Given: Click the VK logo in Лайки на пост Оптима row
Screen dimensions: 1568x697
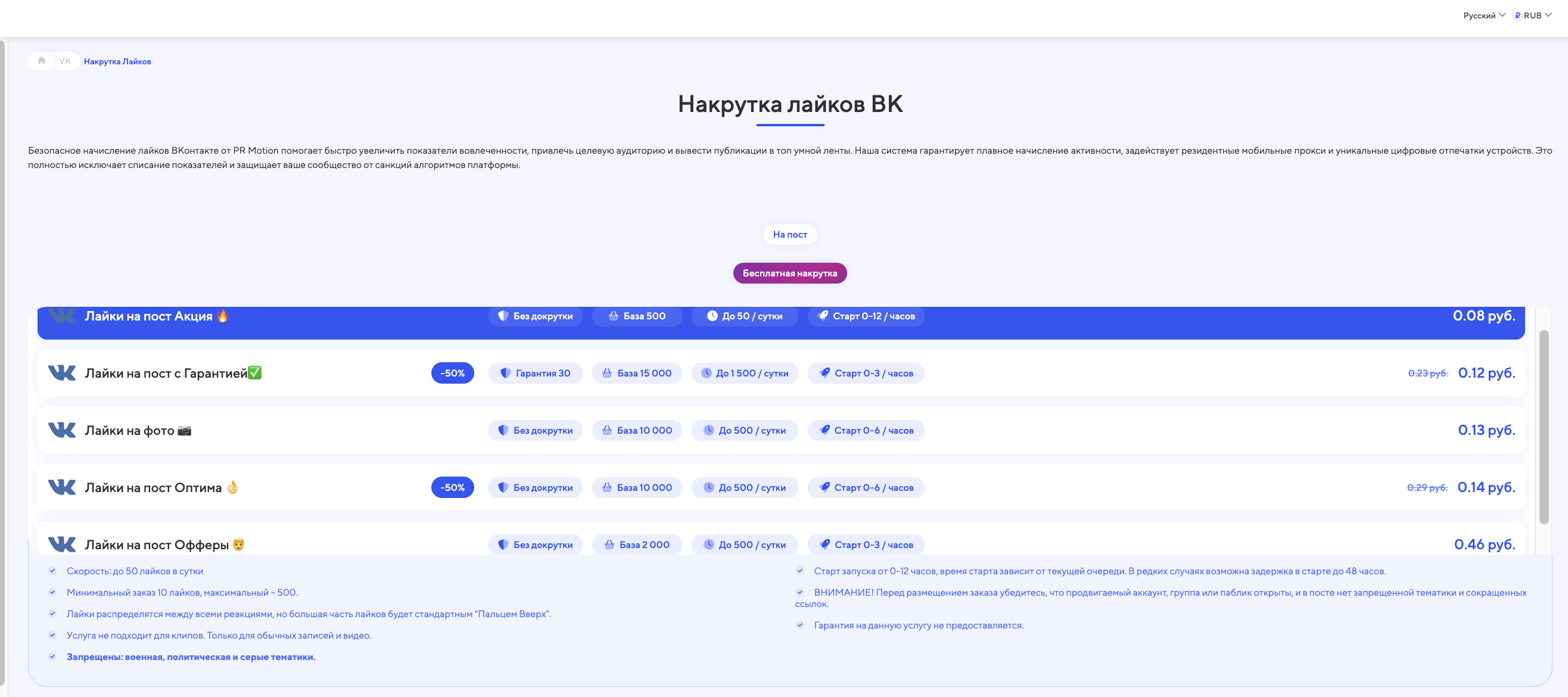Looking at the screenshot, I should (61, 487).
